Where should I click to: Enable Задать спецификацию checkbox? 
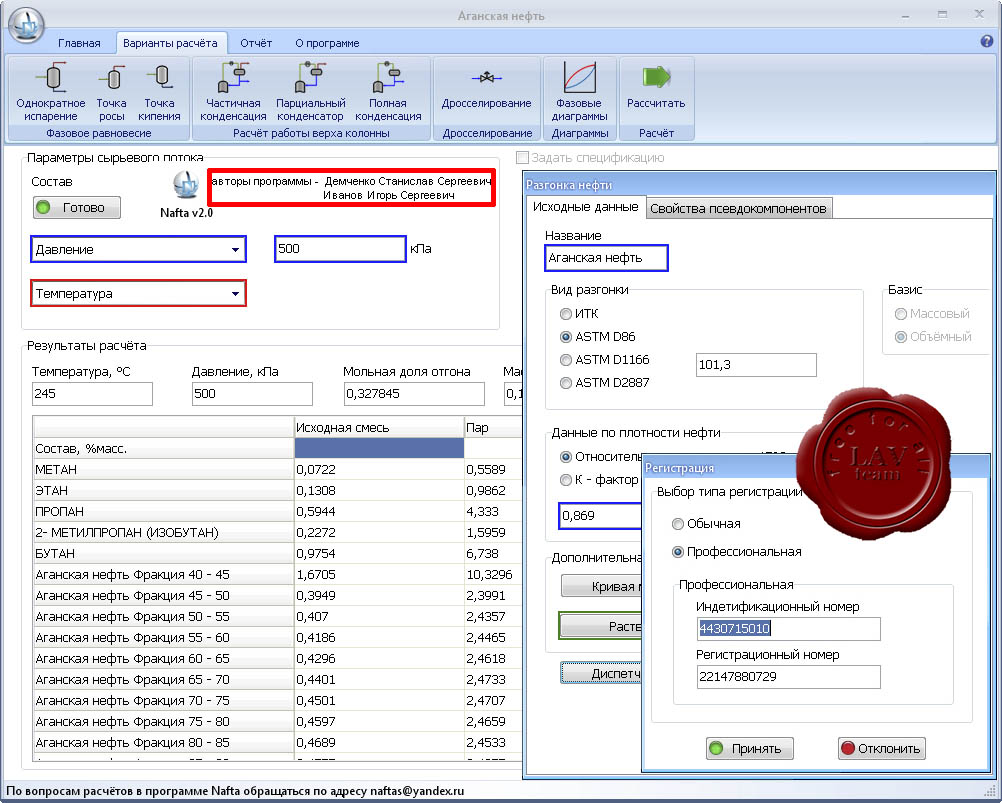[522, 157]
